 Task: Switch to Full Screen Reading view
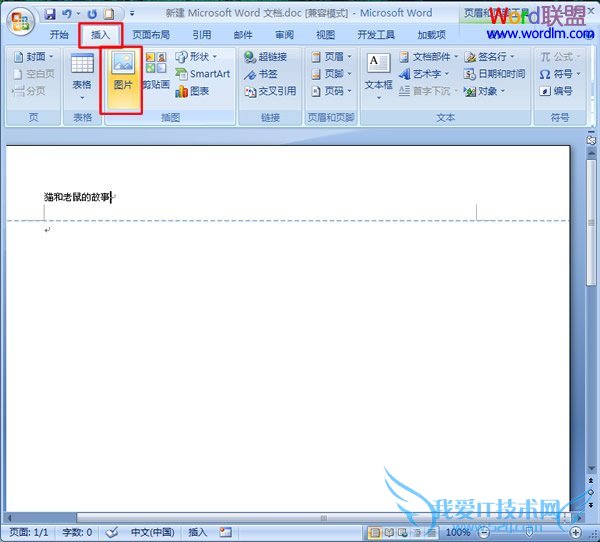tap(389, 532)
